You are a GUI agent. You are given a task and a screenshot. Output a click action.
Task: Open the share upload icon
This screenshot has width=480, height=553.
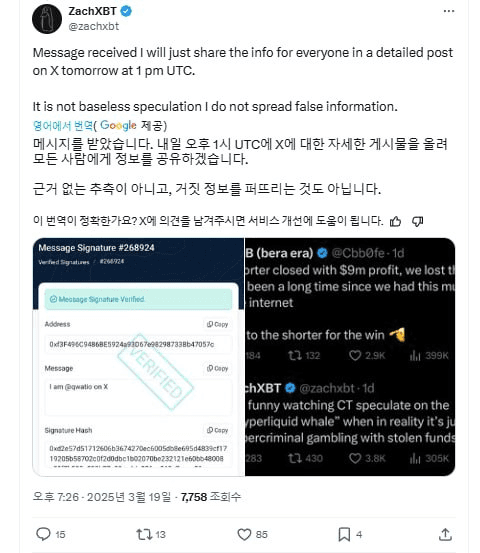coord(445,534)
